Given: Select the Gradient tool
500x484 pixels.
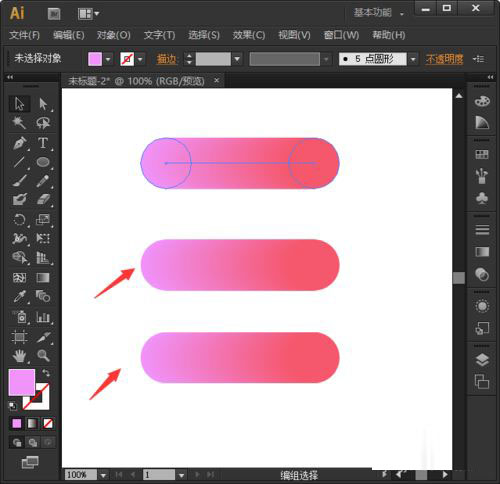Looking at the screenshot, I should pos(43,277).
